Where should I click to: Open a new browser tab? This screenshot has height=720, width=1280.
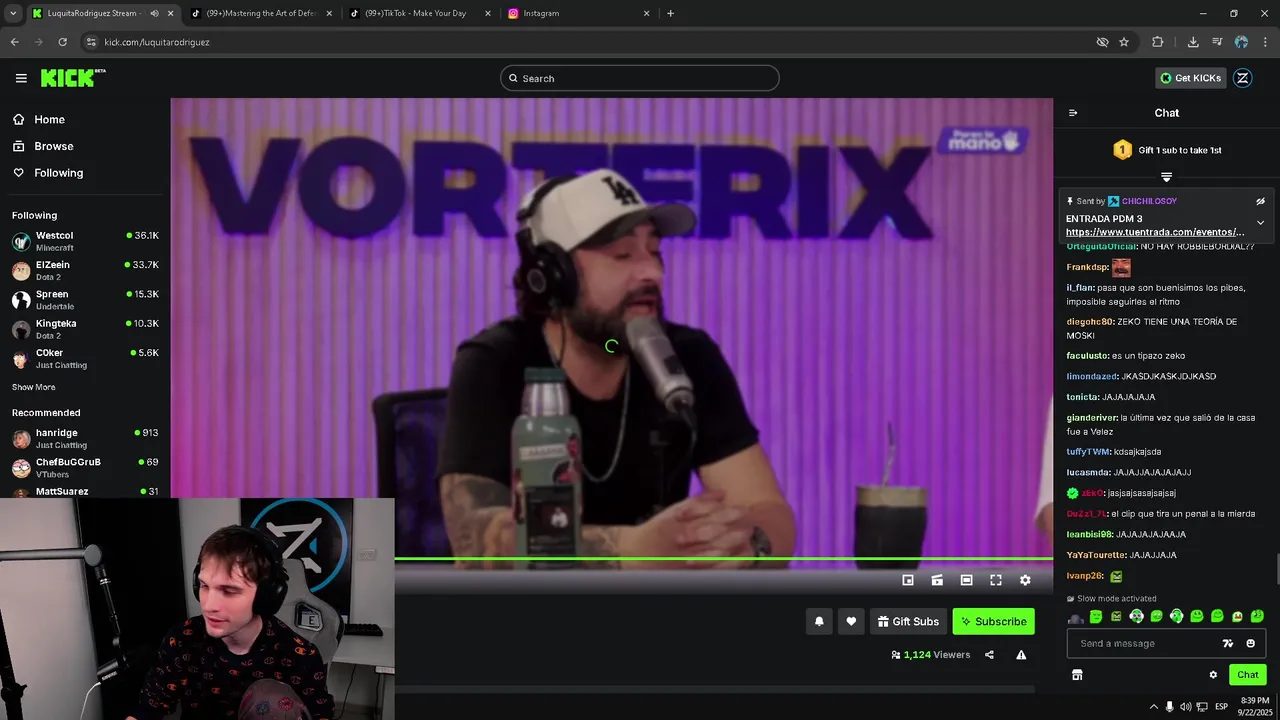(x=670, y=13)
